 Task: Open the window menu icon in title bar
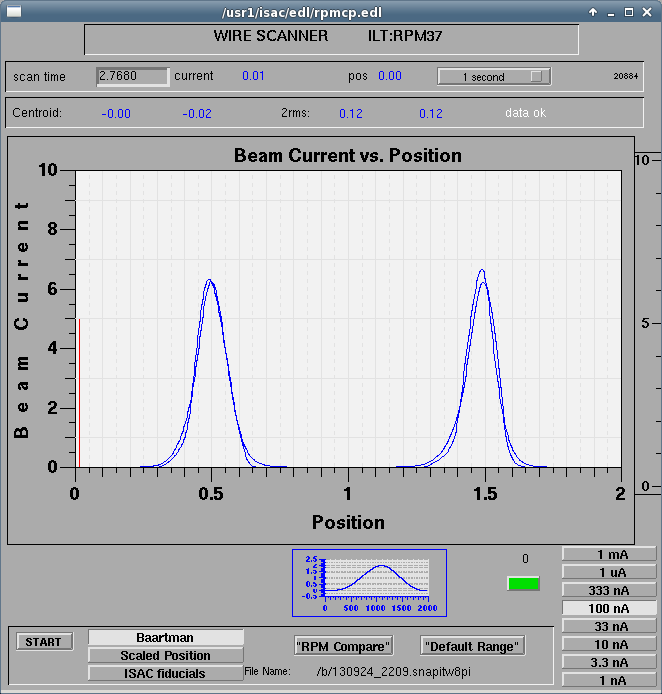point(12,12)
